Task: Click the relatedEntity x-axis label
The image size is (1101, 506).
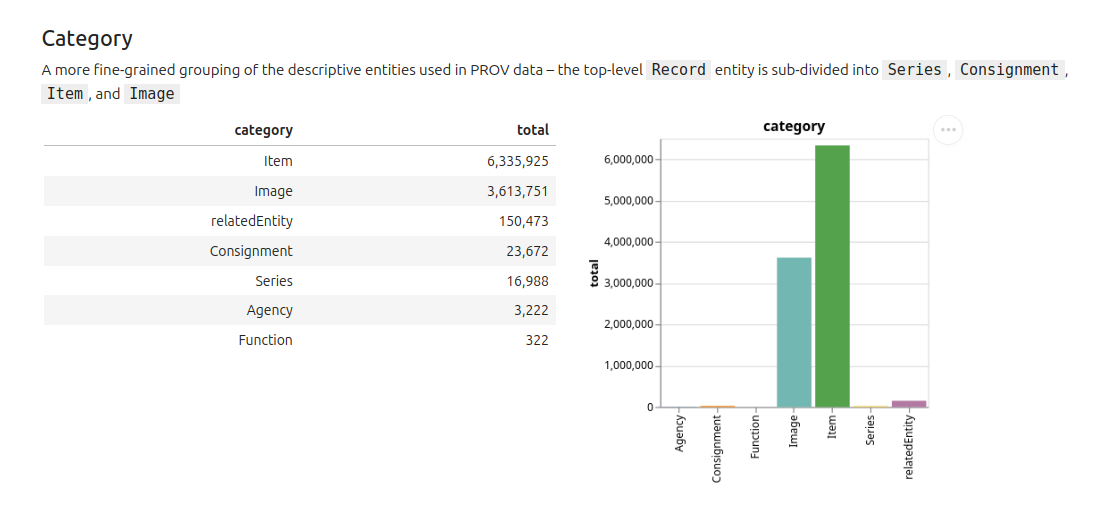Action: pos(909,446)
